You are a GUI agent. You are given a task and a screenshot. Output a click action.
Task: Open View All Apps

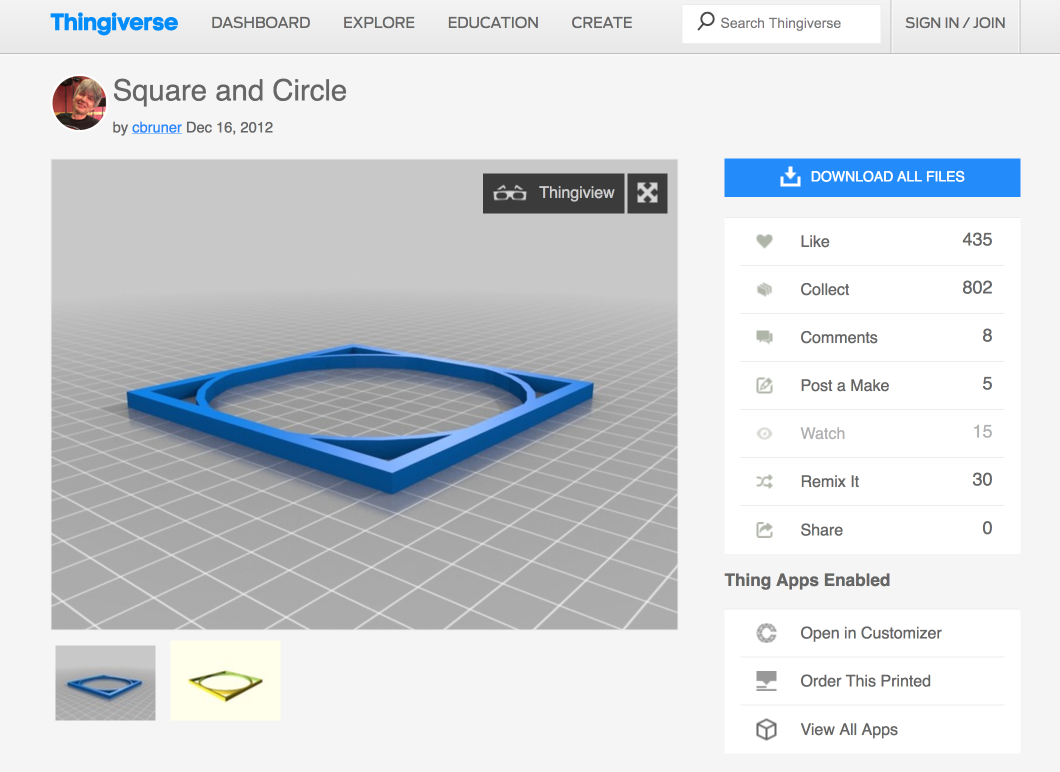coord(849,729)
